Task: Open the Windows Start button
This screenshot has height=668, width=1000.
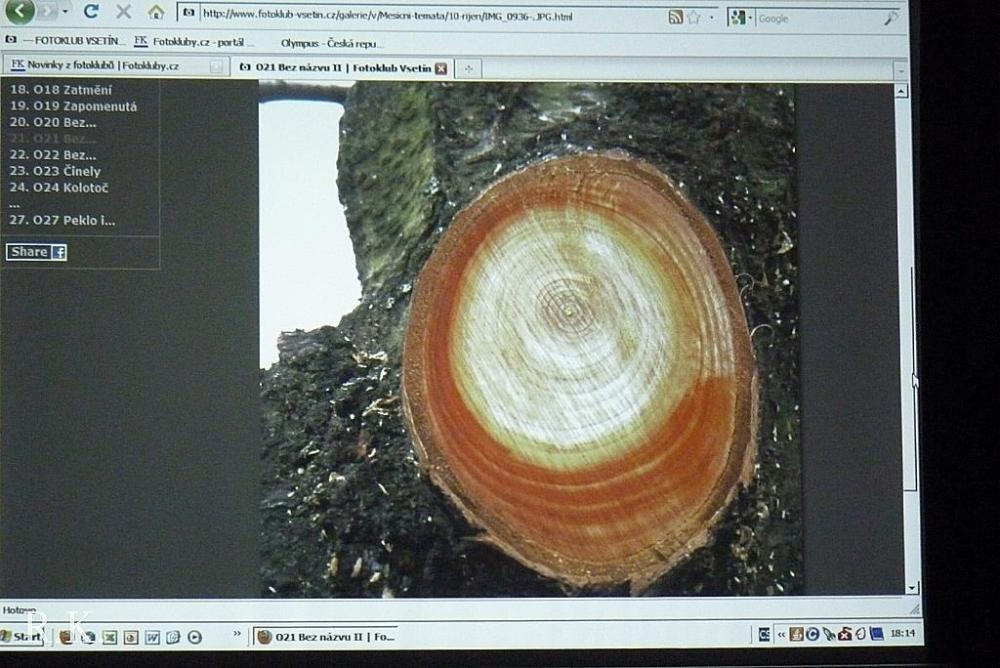Action: (x=22, y=636)
